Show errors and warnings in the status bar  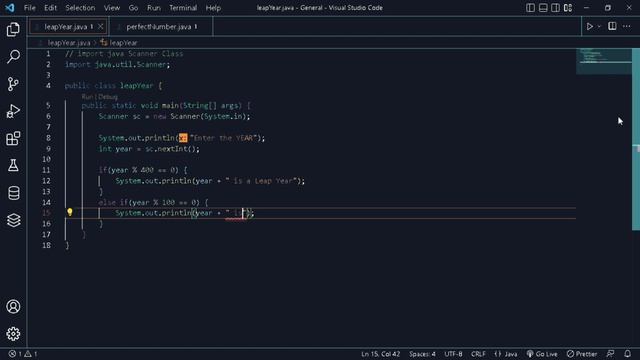tap(23, 354)
